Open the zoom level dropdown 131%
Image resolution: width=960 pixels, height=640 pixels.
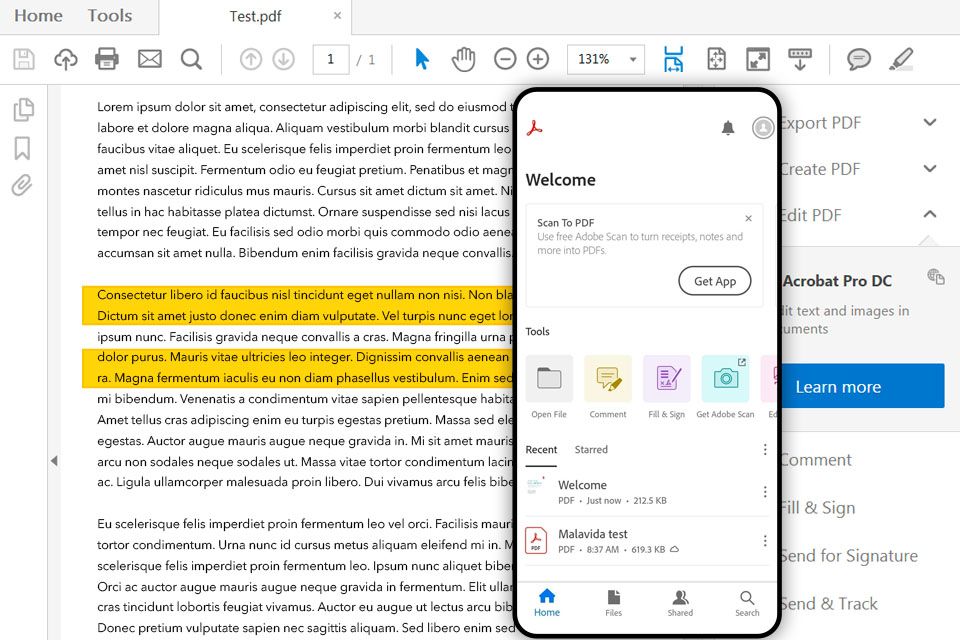click(606, 59)
